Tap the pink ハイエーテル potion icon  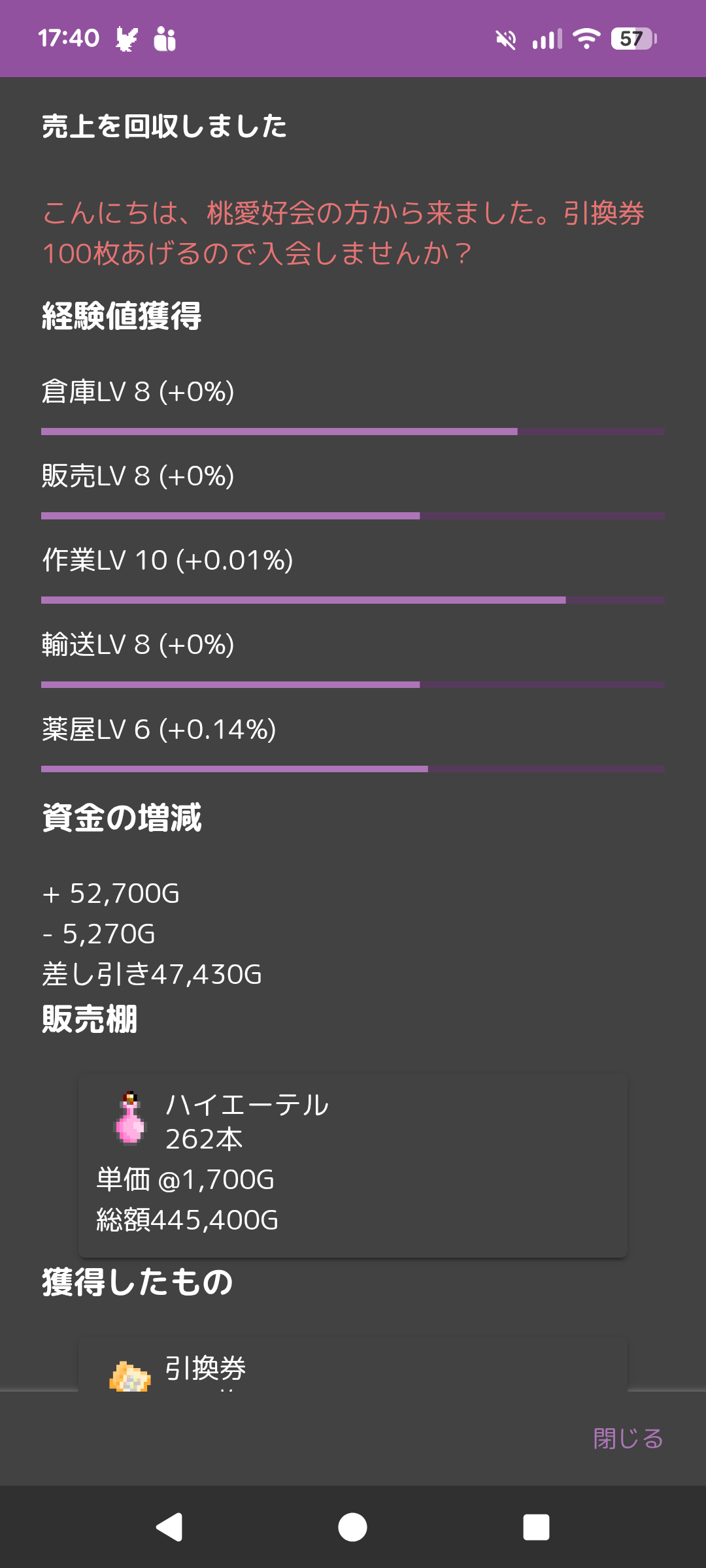(130, 1119)
